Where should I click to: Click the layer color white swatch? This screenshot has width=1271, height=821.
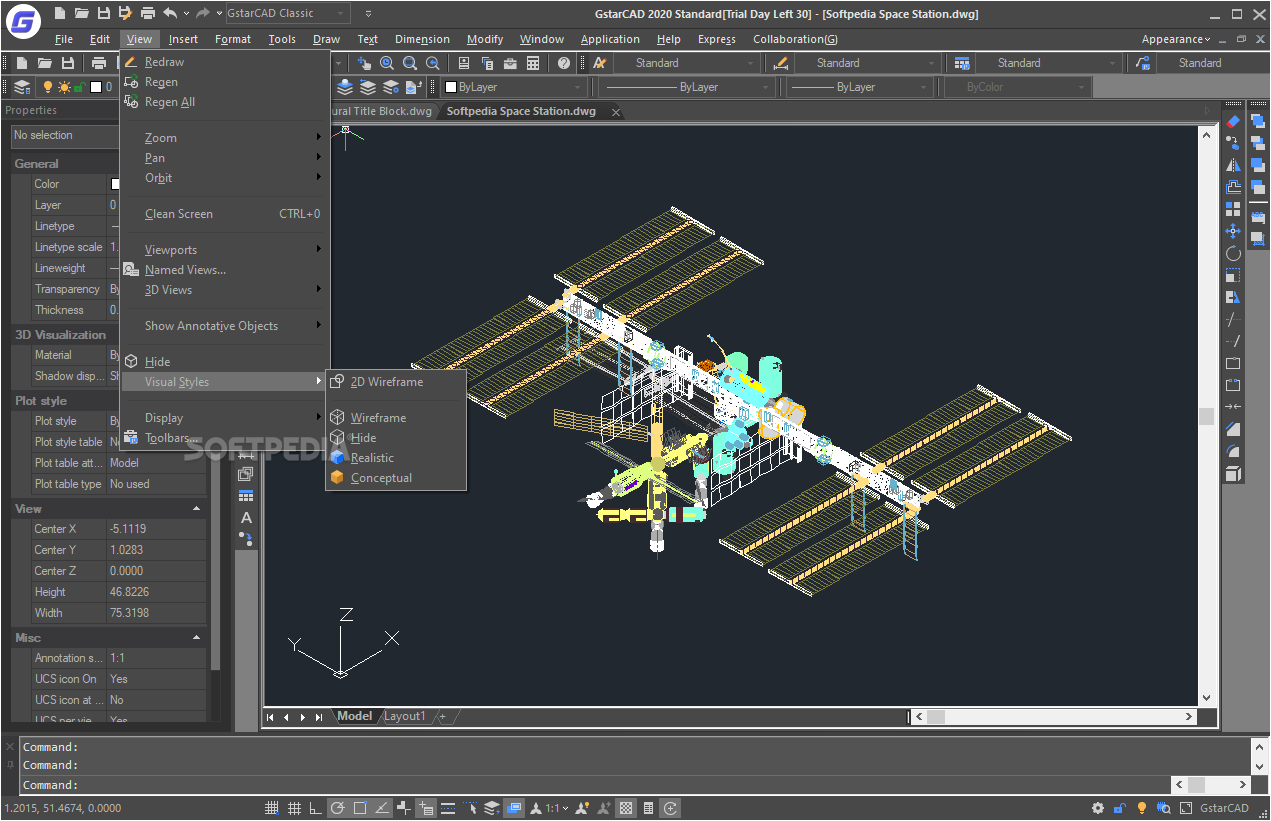96,87
